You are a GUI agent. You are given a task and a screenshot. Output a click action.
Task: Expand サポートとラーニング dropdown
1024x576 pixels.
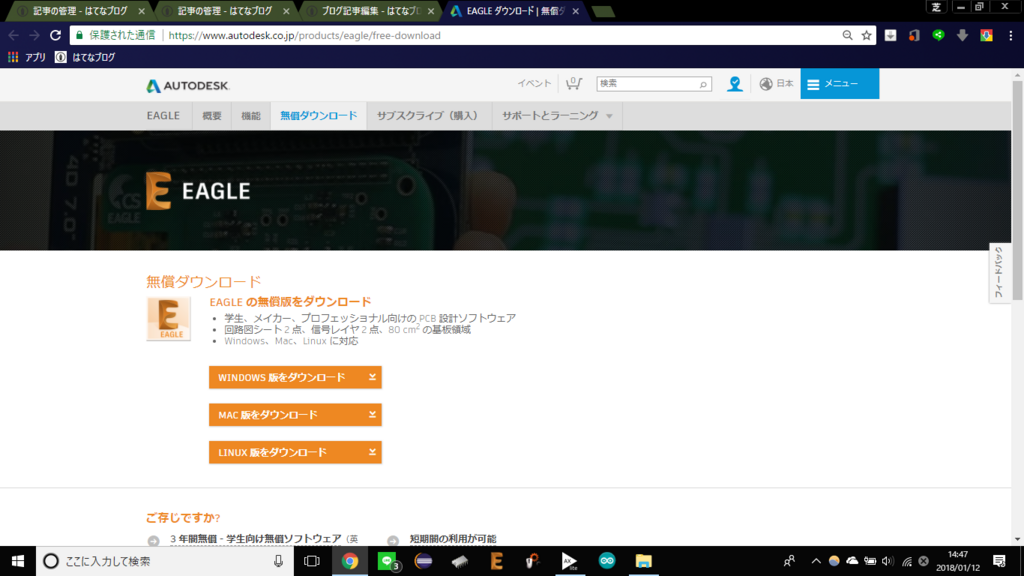point(557,116)
